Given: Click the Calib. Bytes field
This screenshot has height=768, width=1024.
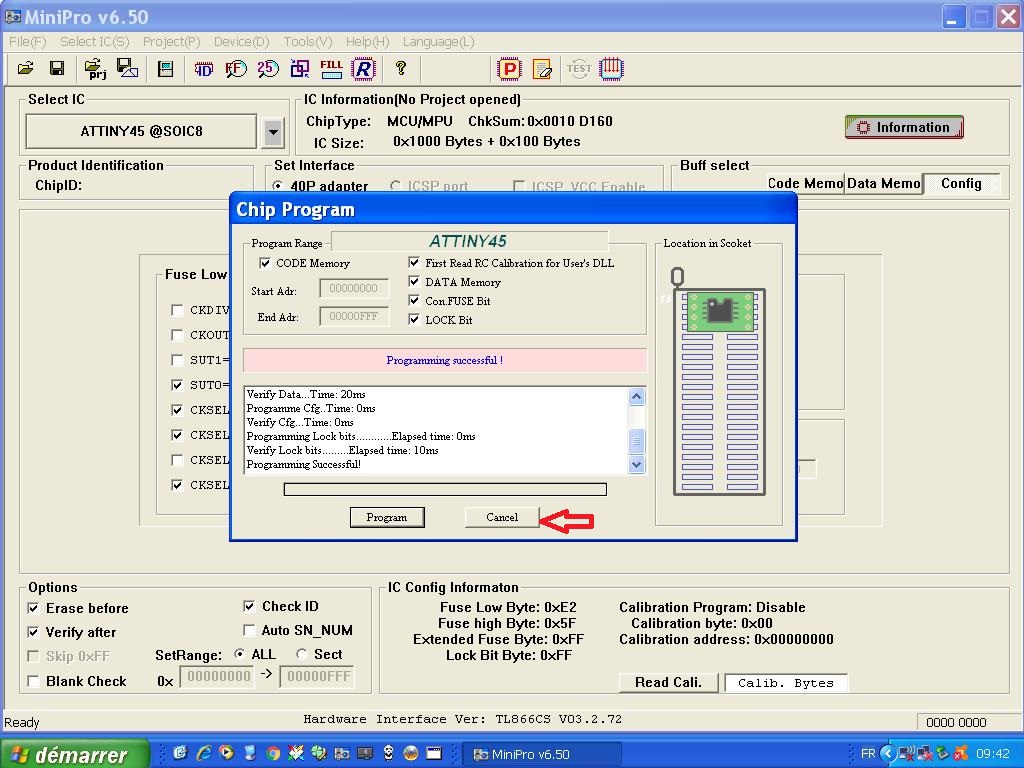Looking at the screenshot, I should pyautogui.click(x=786, y=683).
